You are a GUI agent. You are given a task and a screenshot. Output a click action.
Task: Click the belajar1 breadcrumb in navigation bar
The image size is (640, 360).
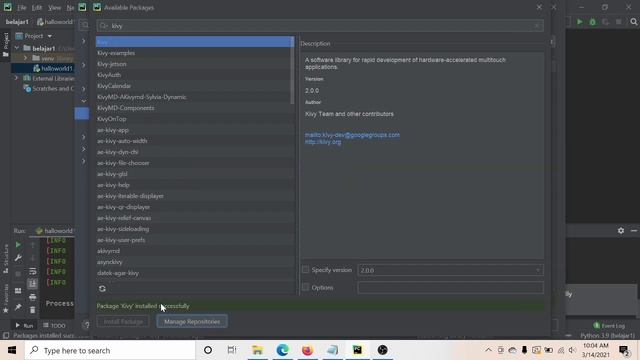click(17, 22)
